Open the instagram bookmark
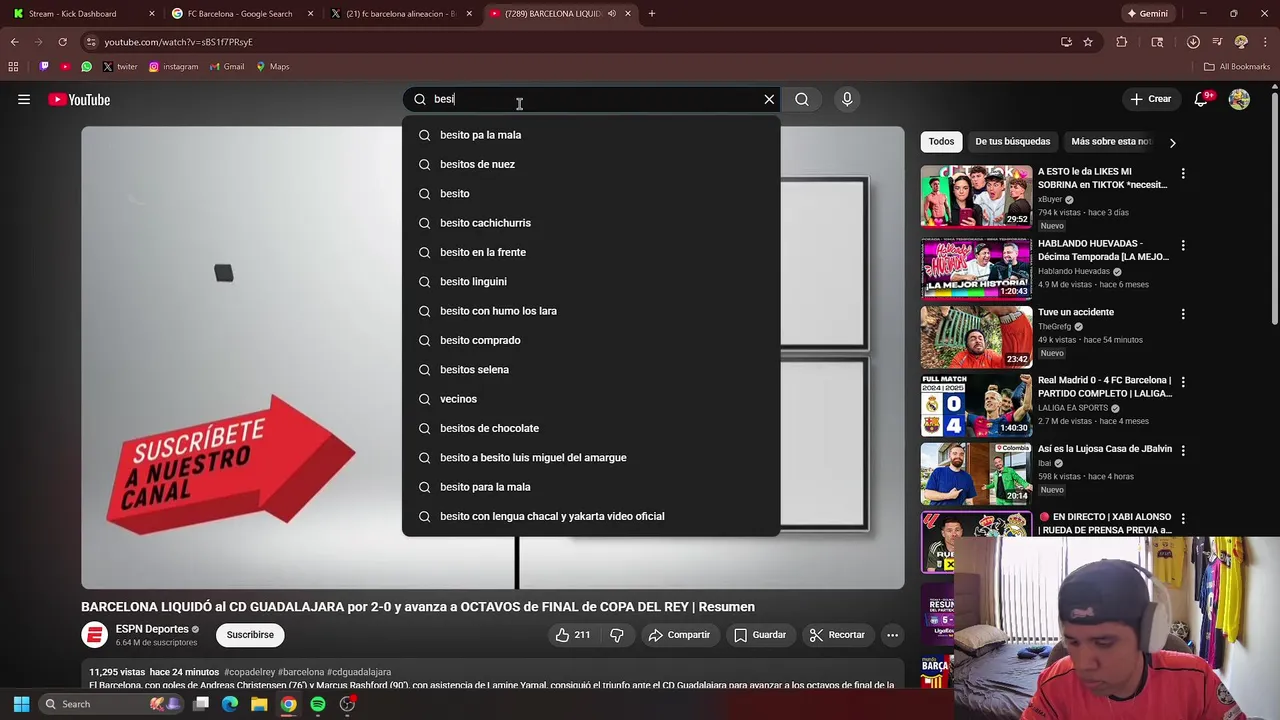This screenshot has width=1280, height=720. [x=173, y=67]
